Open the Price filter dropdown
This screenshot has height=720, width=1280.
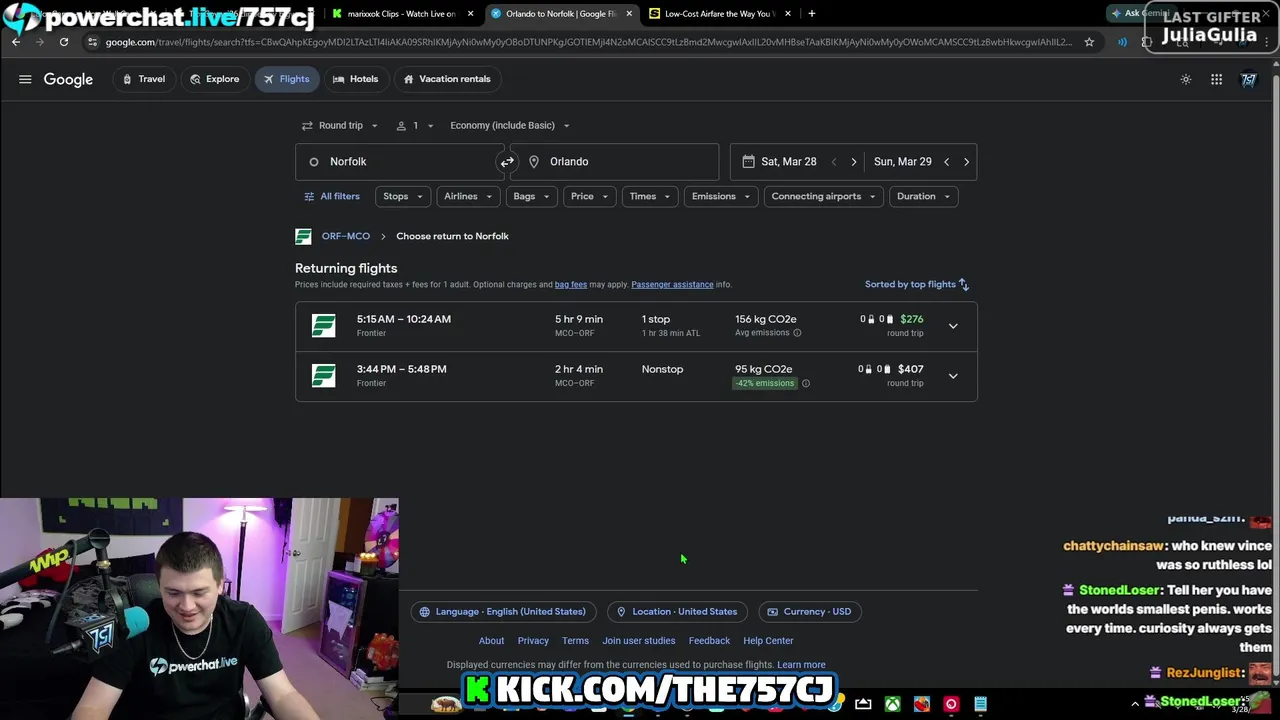point(589,196)
